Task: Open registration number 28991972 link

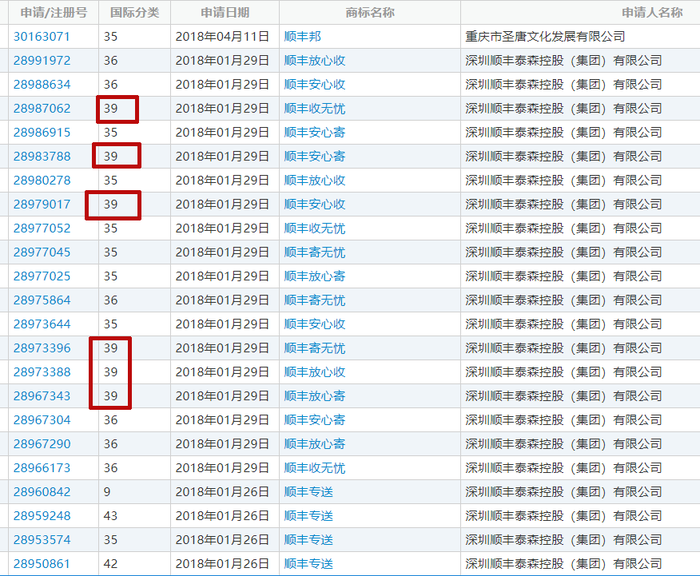Action: [42, 61]
